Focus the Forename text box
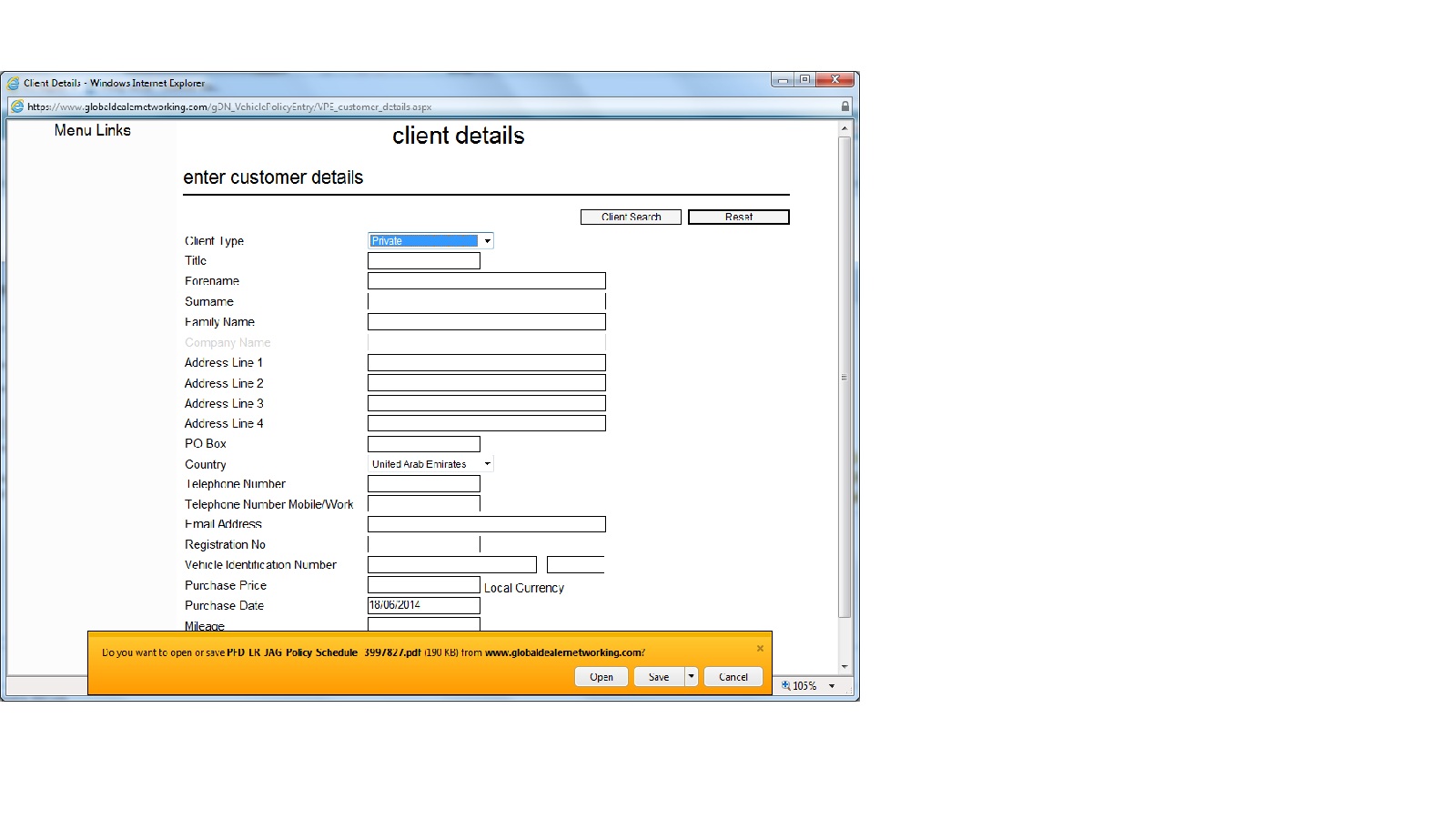1456x819 pixels. [487, 281]
